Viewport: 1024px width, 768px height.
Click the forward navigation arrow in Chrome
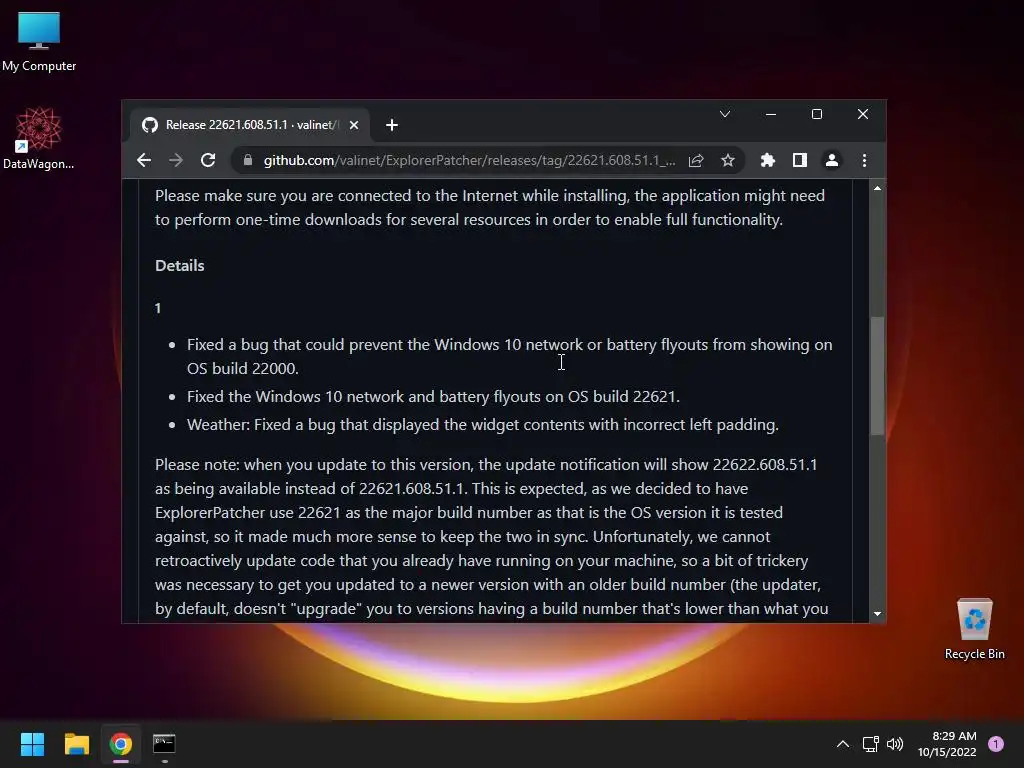(176, 160)
